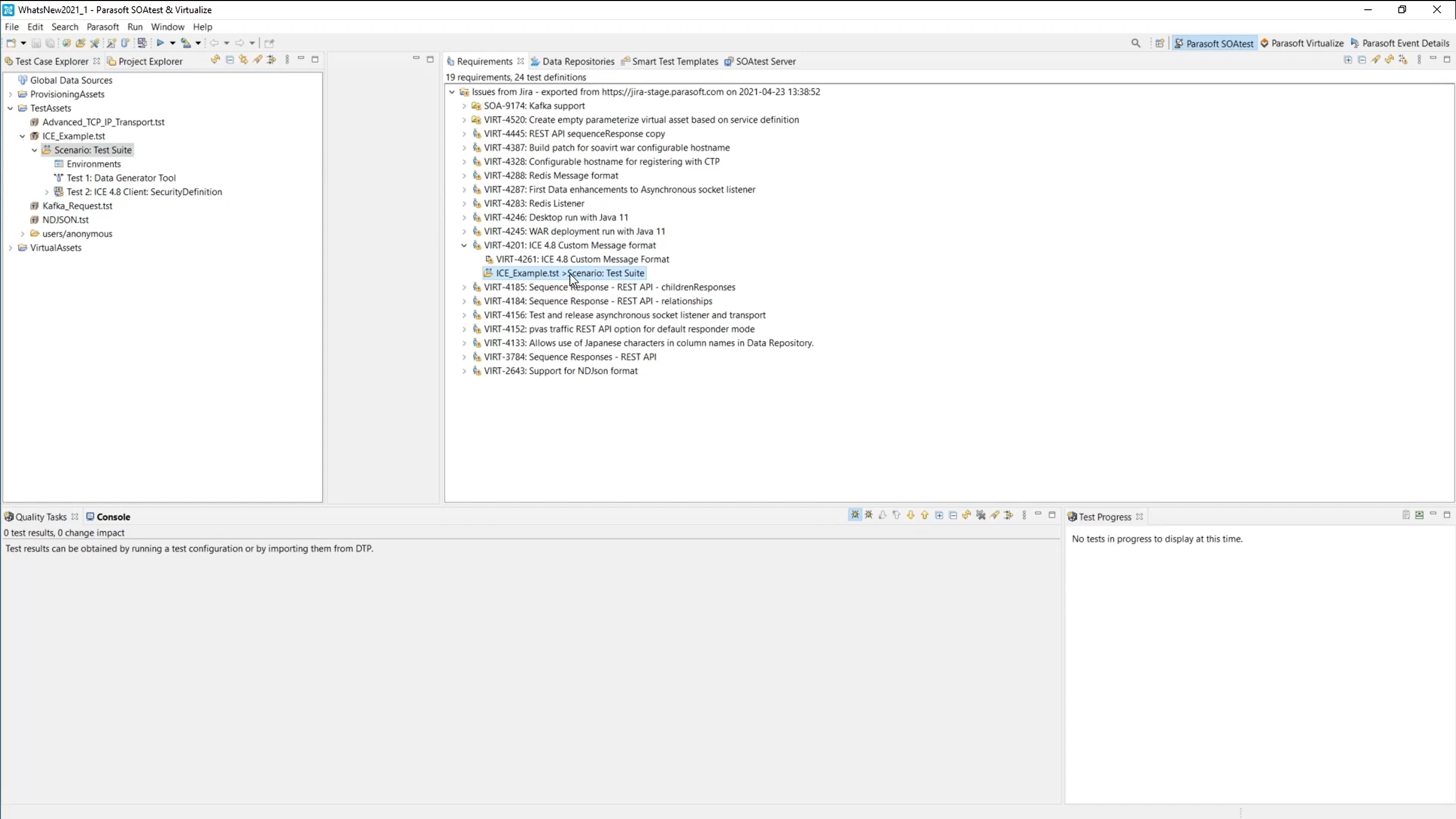Click the globe toolbar icon next to Save All

point(66,43)
